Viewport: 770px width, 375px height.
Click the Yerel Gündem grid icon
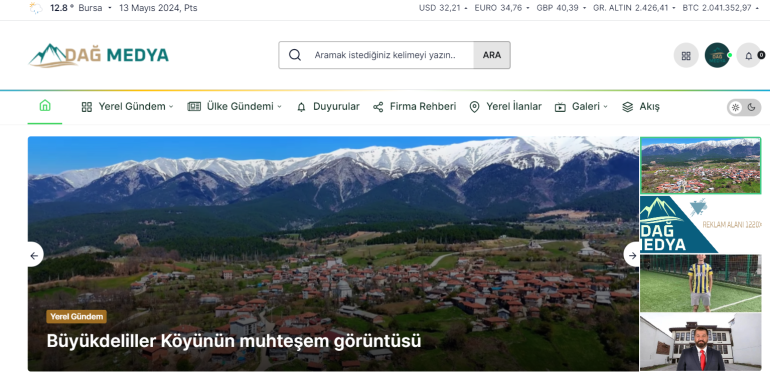click(x=86, y=107)
